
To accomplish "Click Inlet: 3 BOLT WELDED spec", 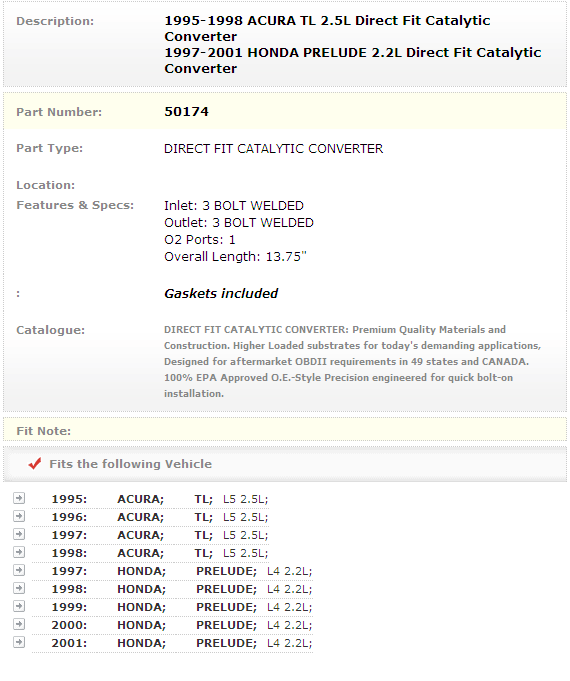I will pos(234,205).
